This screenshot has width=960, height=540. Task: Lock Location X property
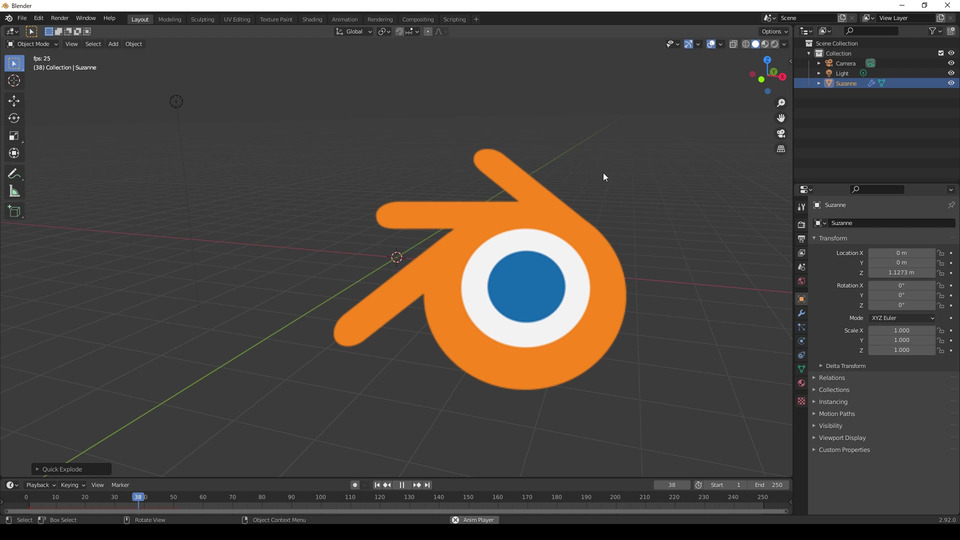pos(941,253)
